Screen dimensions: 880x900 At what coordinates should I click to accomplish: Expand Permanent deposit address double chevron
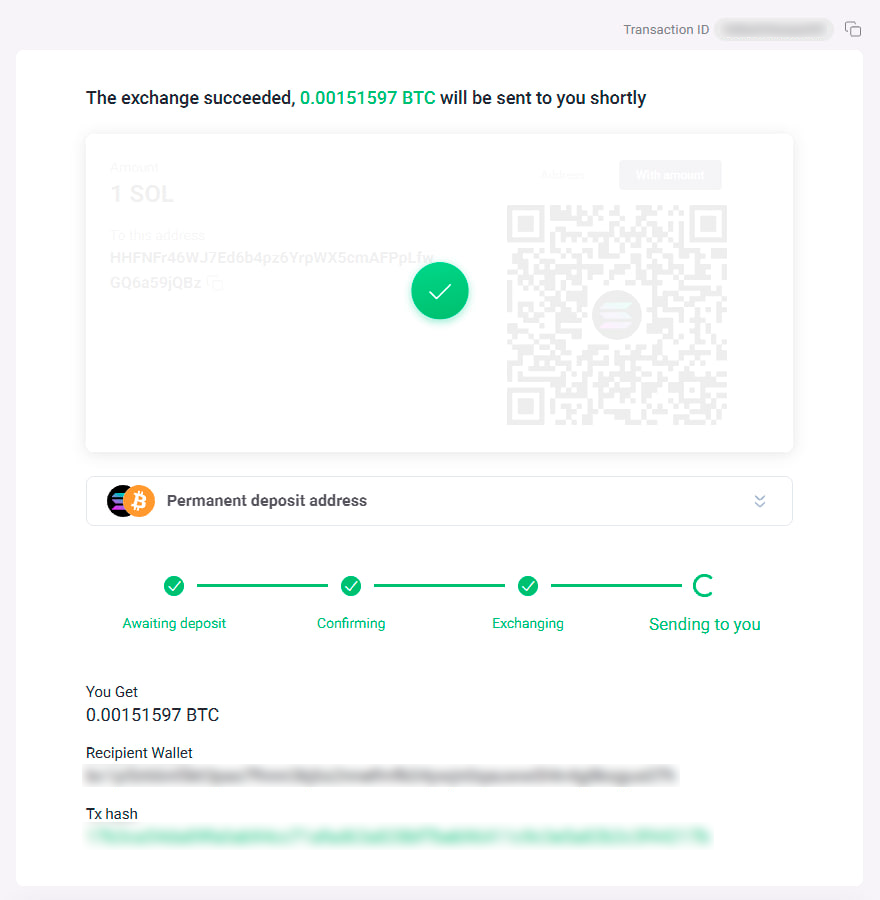759,501
